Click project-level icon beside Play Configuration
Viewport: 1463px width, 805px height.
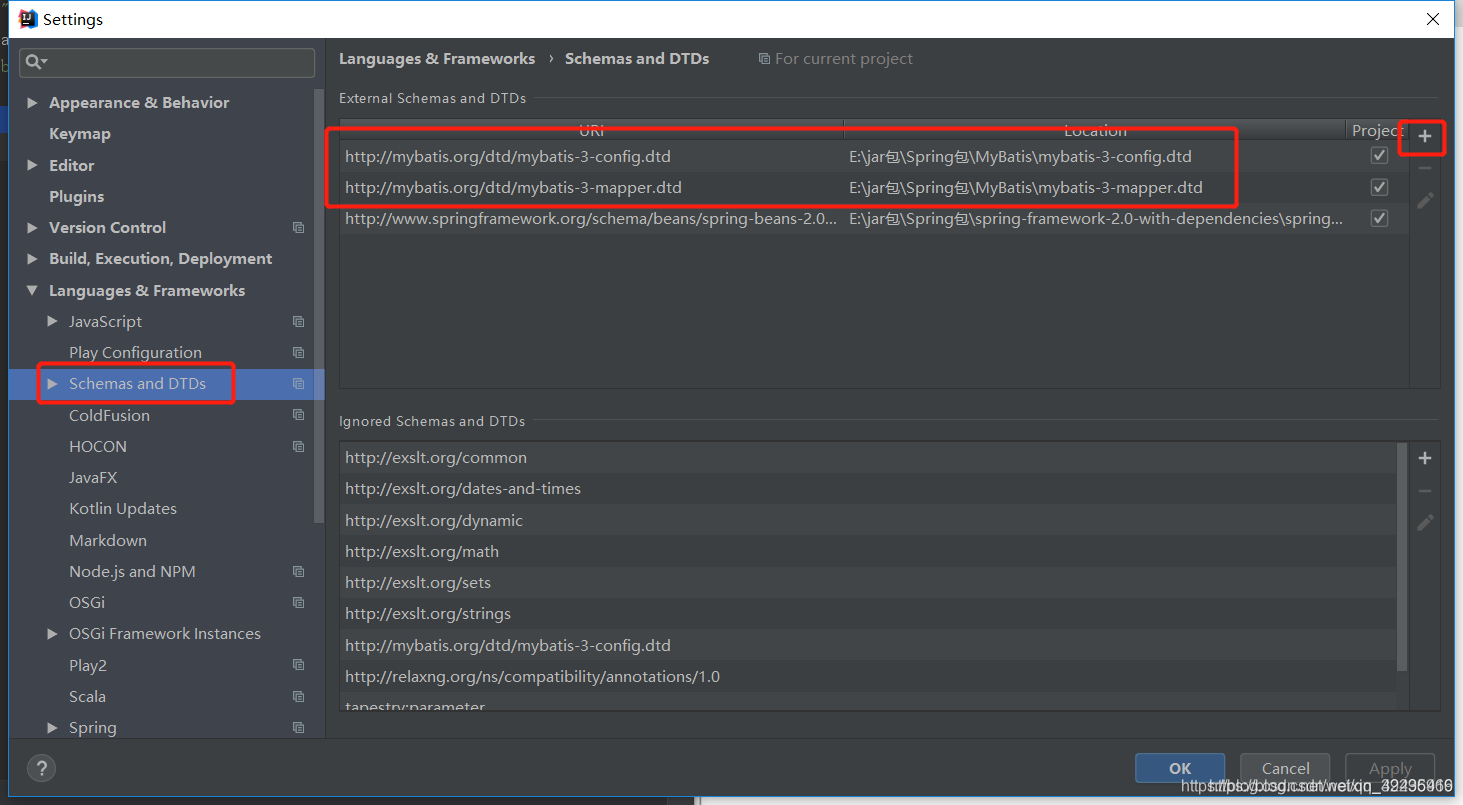point(298,353)
